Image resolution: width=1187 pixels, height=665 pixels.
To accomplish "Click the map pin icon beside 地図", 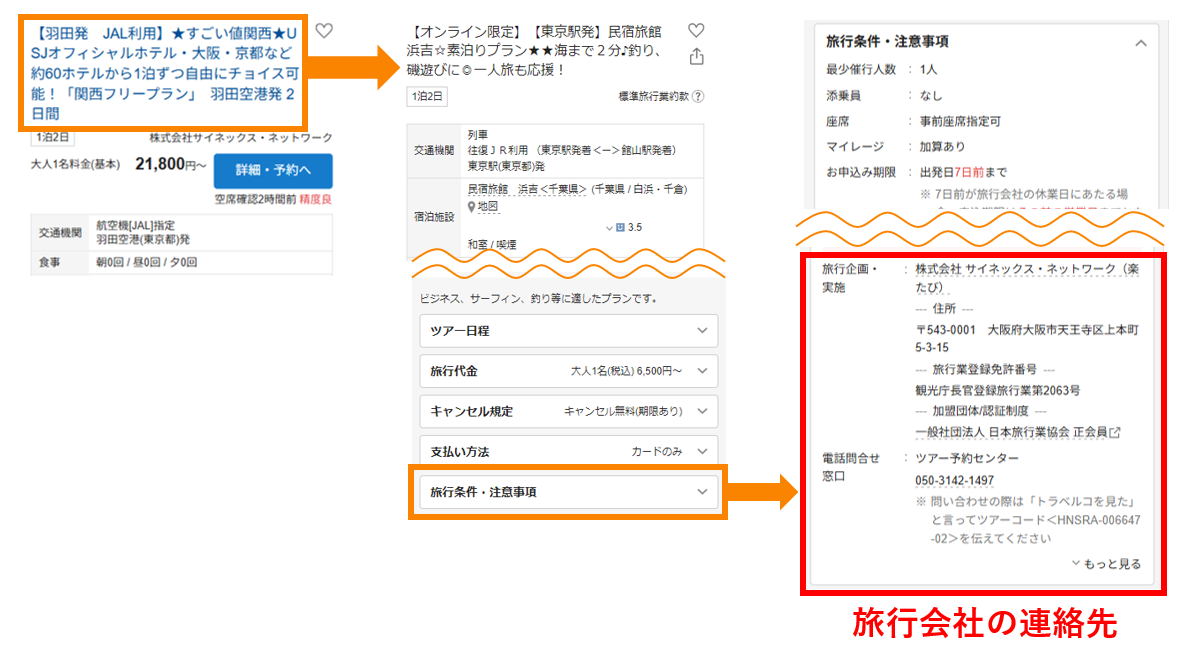I will tap(472, 206).
